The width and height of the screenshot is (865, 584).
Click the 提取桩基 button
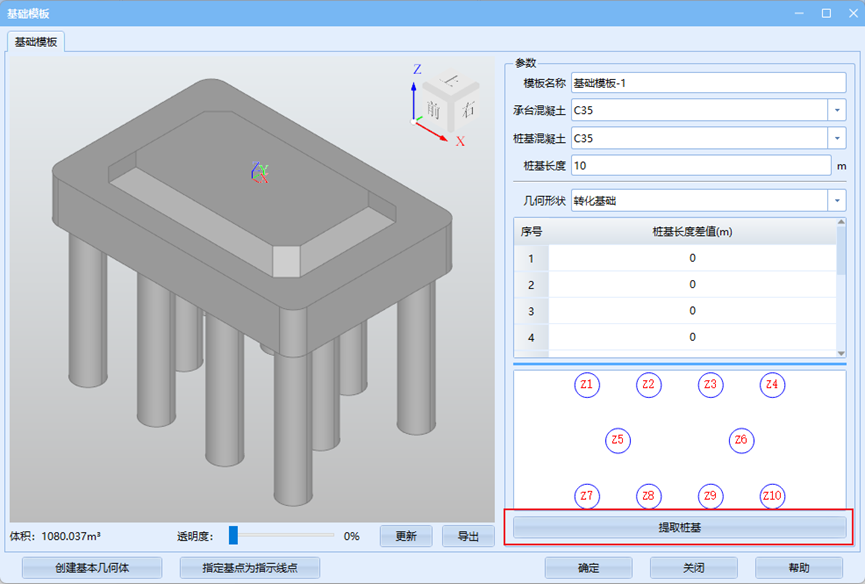pyautogui.click(x=679, y=527)
